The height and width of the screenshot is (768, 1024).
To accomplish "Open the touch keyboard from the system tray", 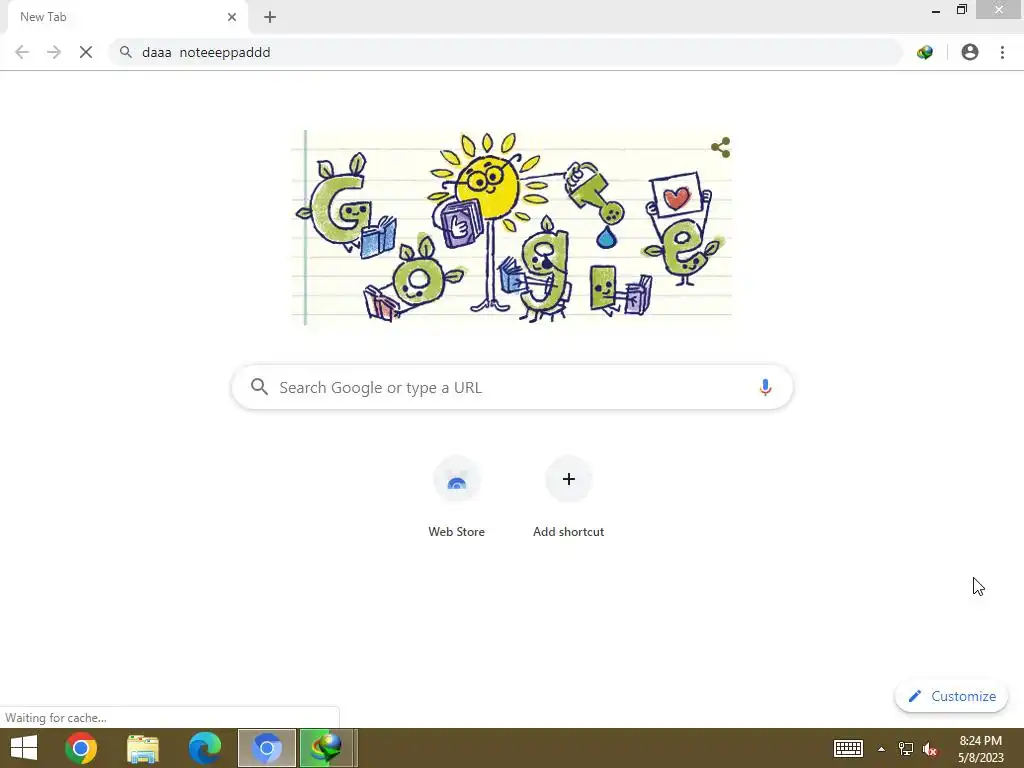I will [848, 748].
